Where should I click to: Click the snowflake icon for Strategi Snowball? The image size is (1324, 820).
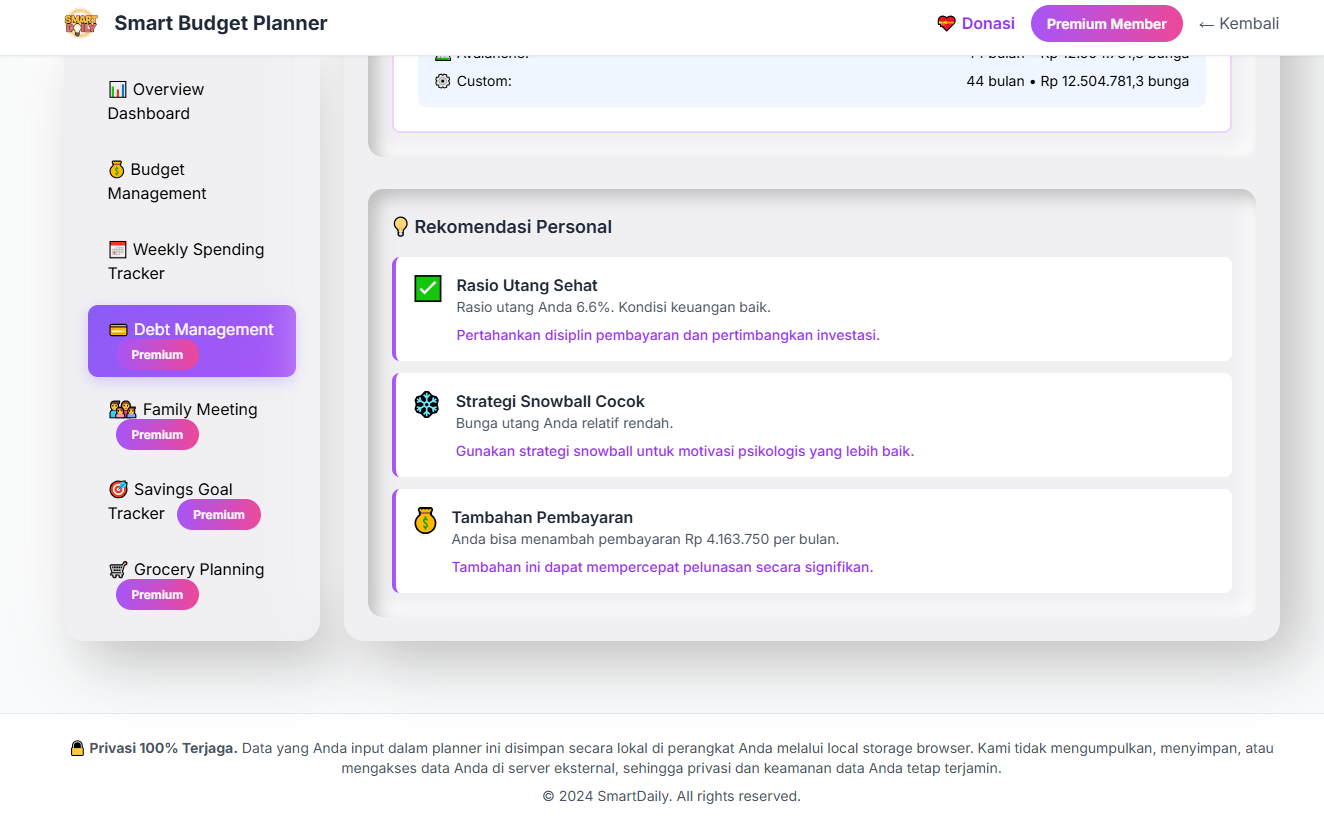click(x=427, y=405)
